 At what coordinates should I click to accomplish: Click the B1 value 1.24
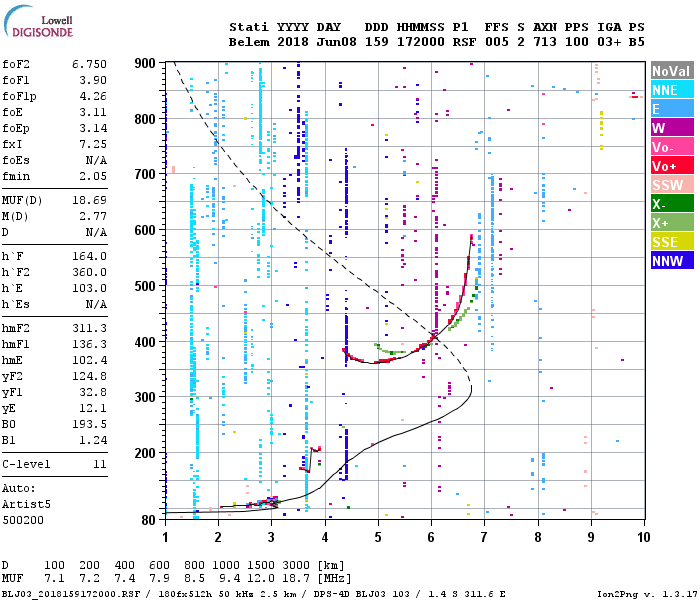pos(93,440)
